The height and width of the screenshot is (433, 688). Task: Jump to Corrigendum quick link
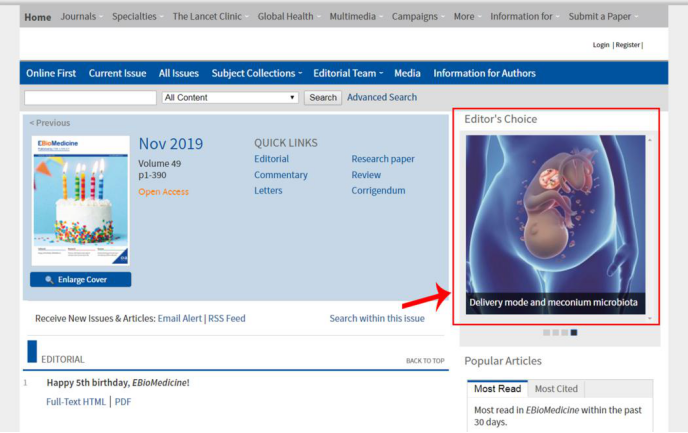(x=378, y=190)
